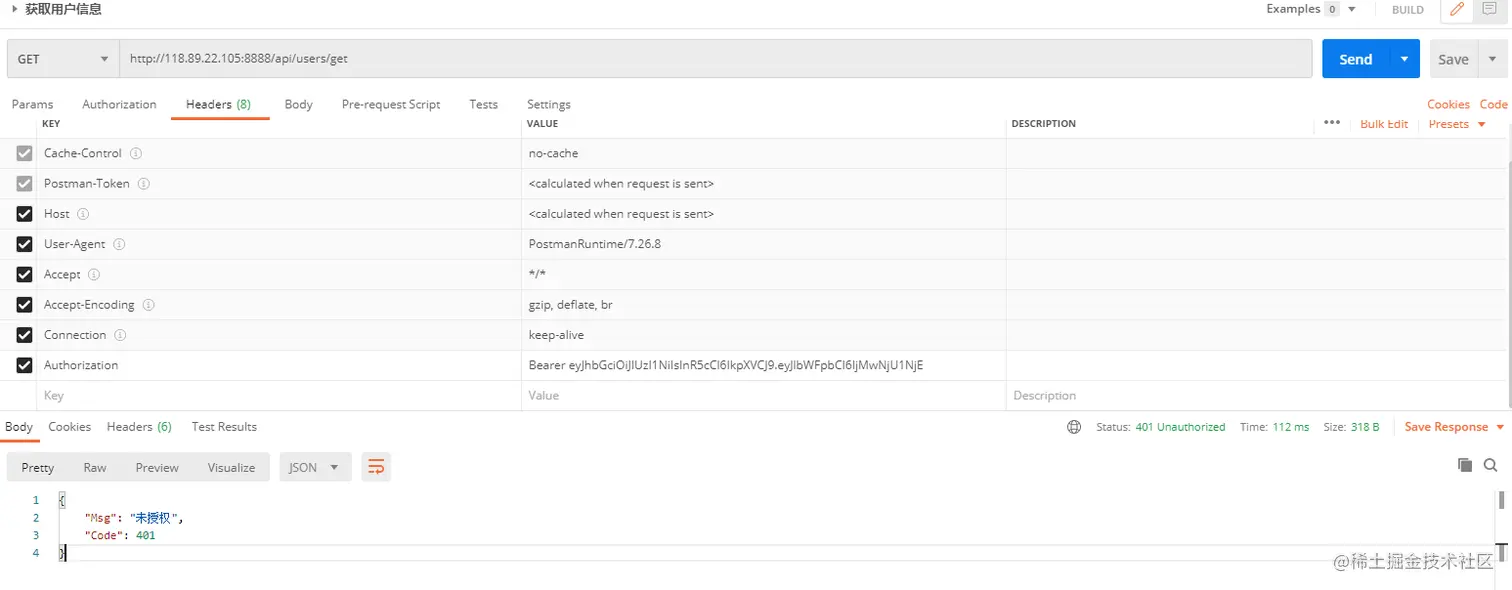
Task: Uncheck the Host header checkbox
Action: pyautogui.click(x=25, y=214)
